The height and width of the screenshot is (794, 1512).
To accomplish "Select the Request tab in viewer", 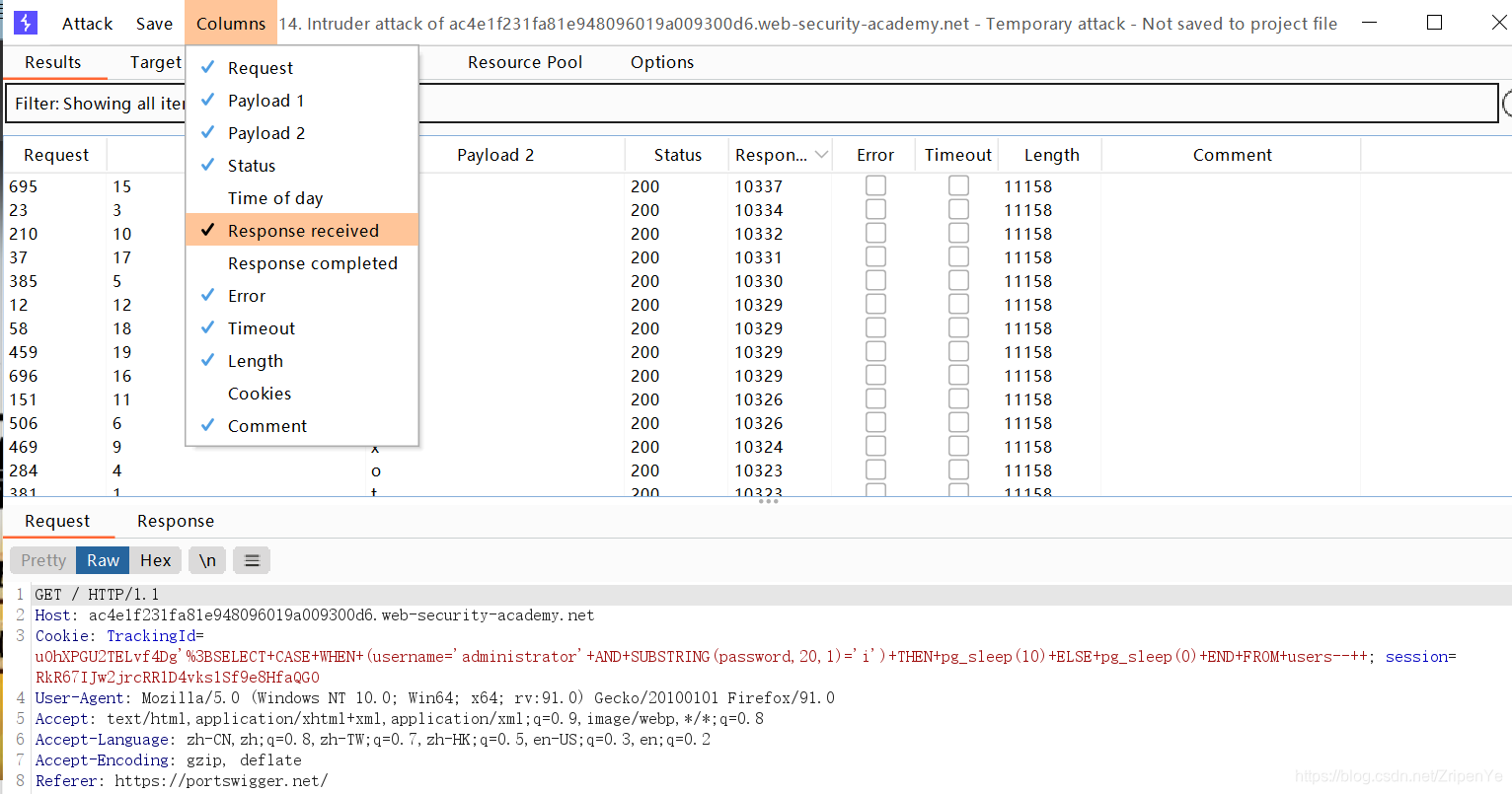I will pyautogui.click(x=57, y=521).
